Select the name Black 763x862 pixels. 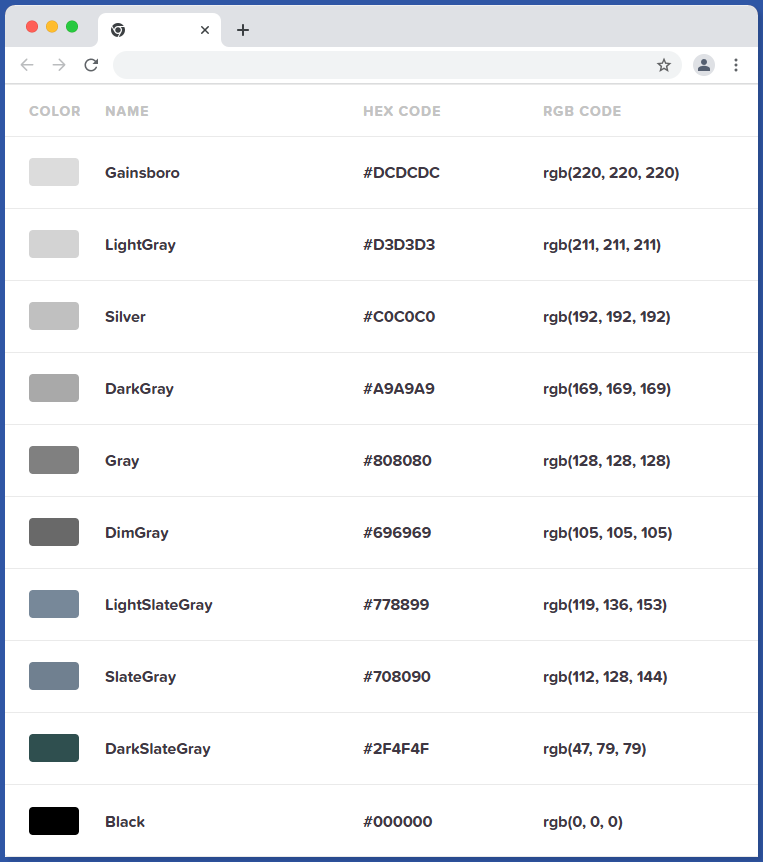click(125, 822)
